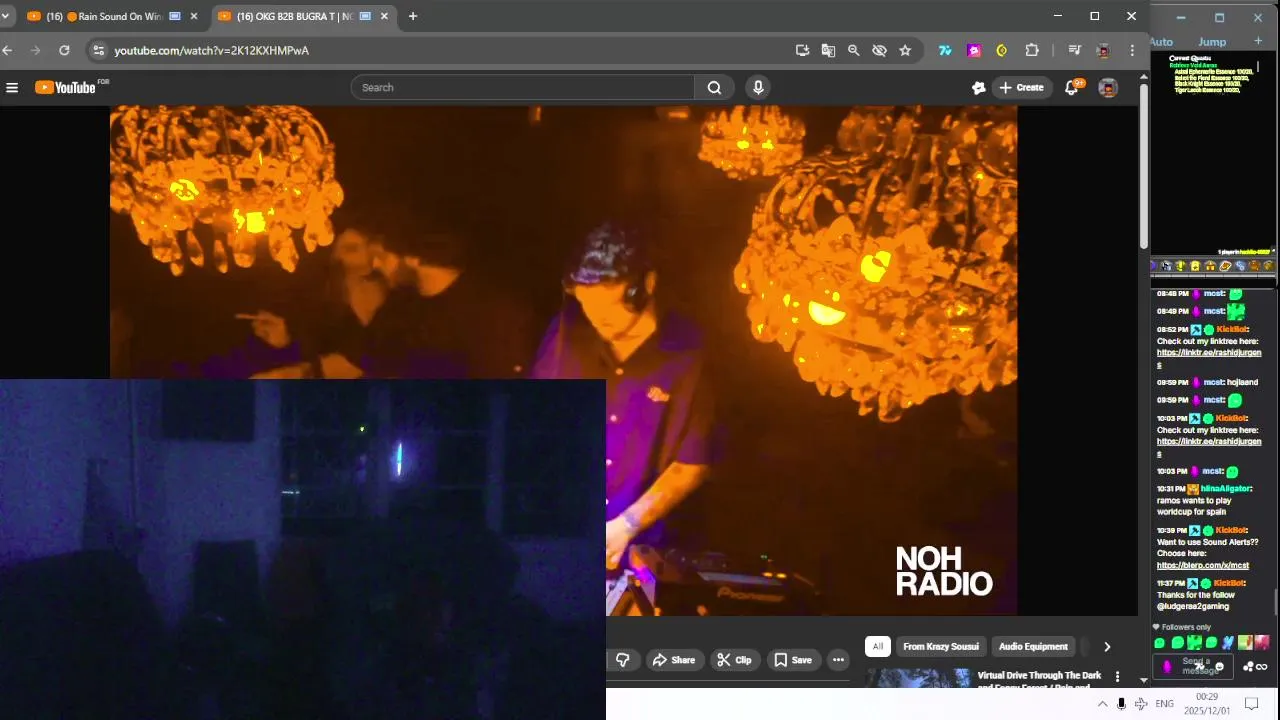The image size is (1280, 720).
Task: Open Chrome three-dot menu
Action: [x=1132, y=50]
